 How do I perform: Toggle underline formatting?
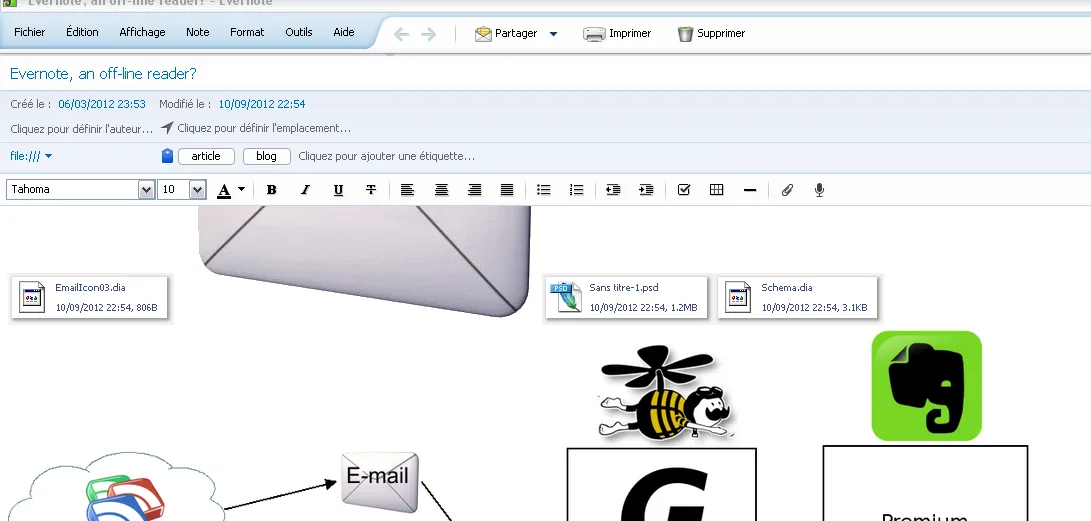click(338, 190)
